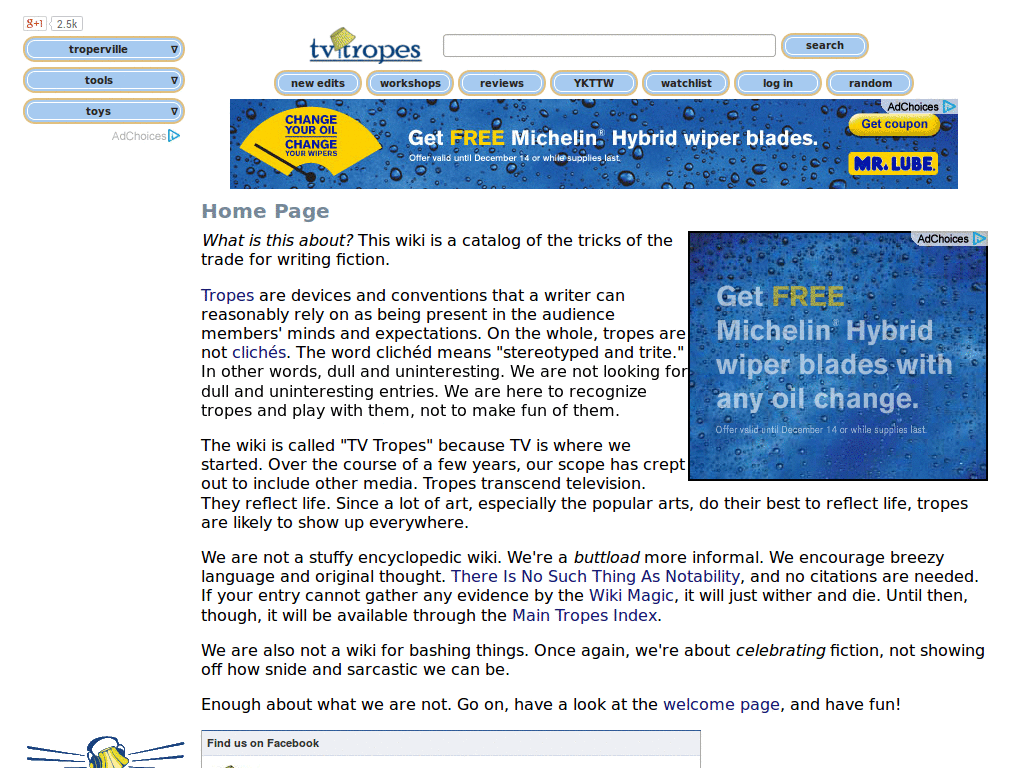The image size is (1024, 768).
Task: Follow the Tropes link
Action: pos(227,295)
